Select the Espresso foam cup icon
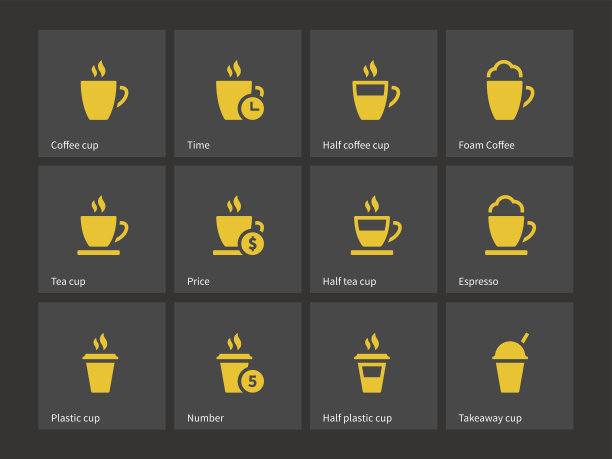This screenshot has width=612, height=459. (511, 225)
